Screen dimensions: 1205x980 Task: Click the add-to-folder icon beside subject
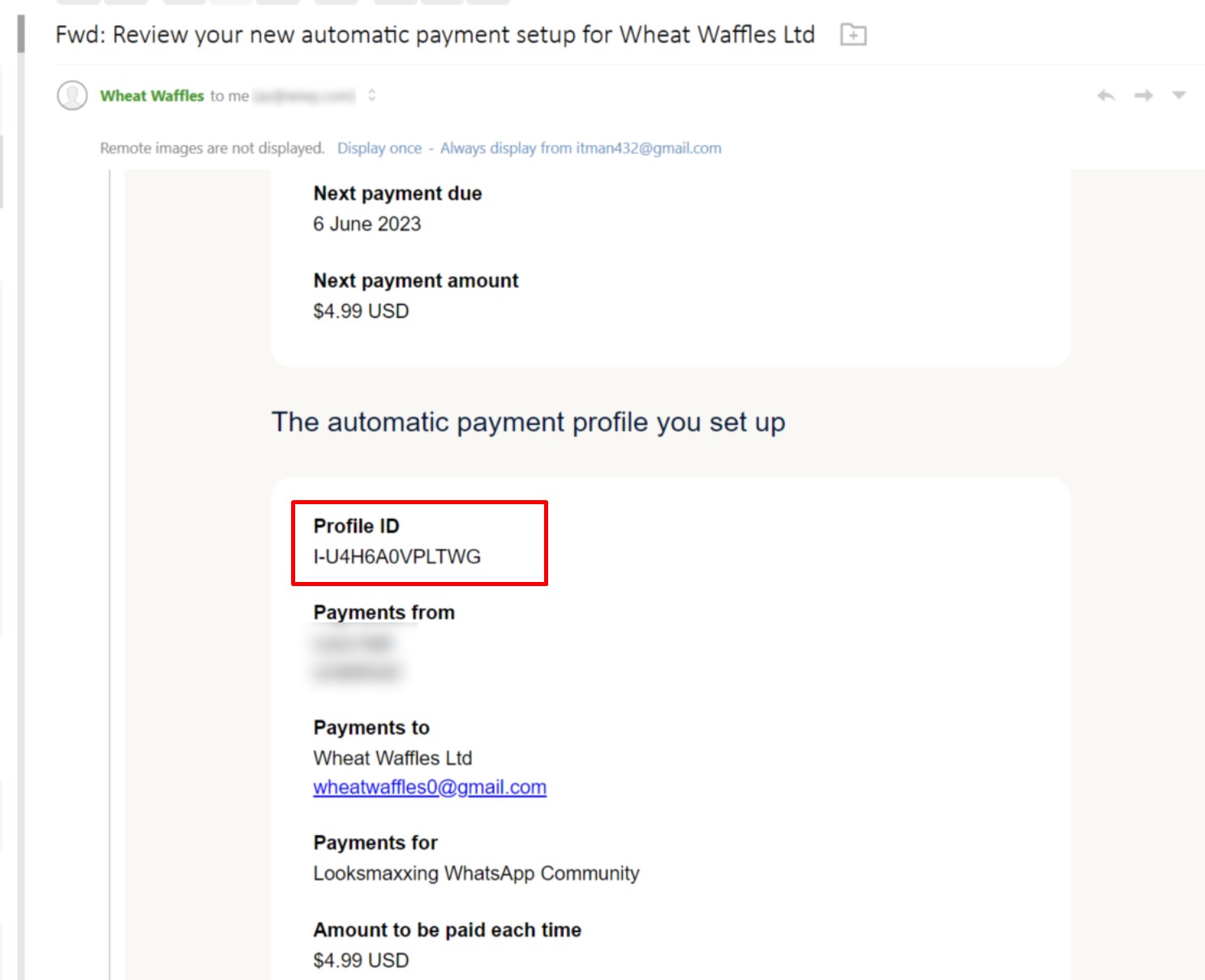(x=853, y=35)
